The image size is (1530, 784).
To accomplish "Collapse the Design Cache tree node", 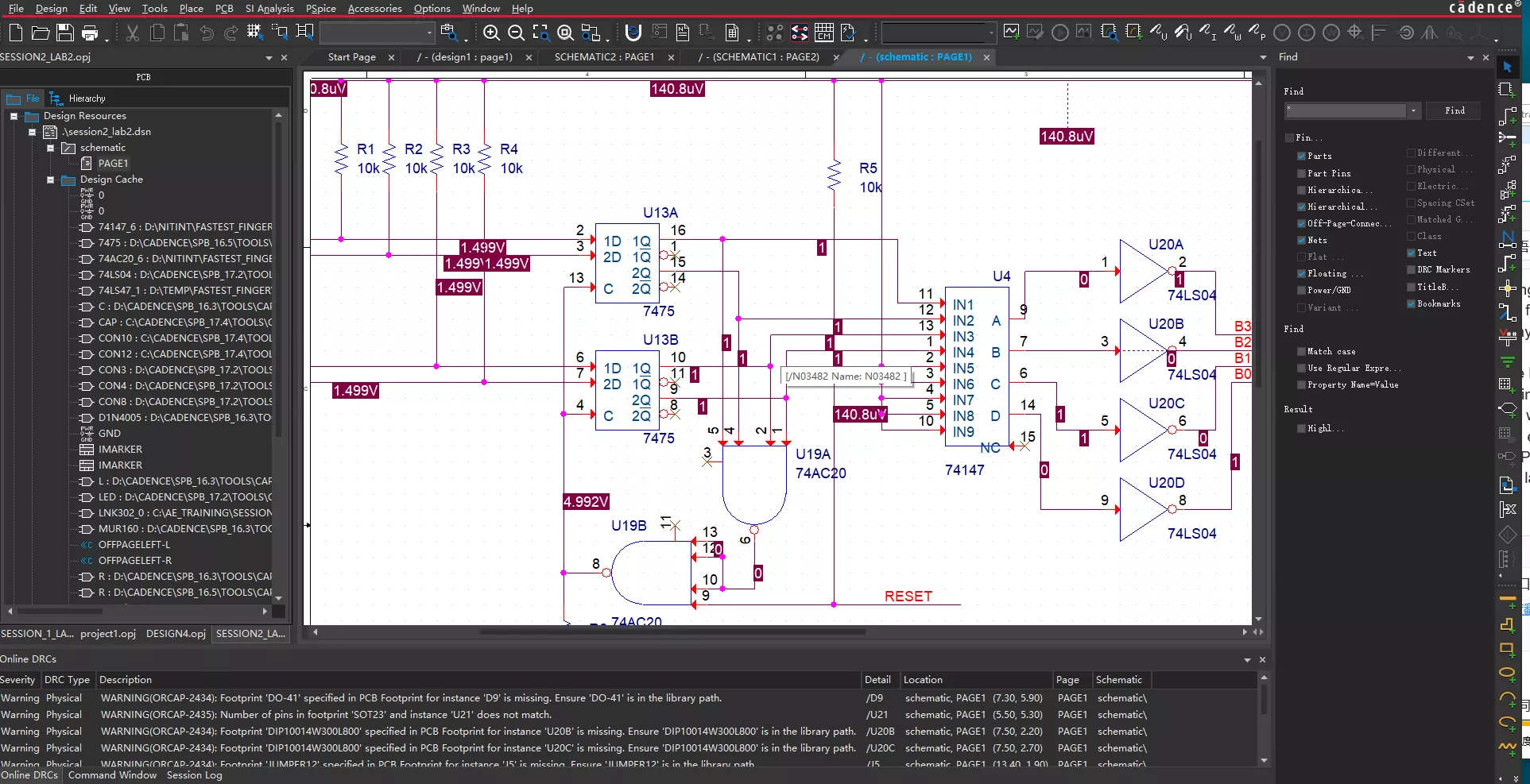I will (49, 180).
